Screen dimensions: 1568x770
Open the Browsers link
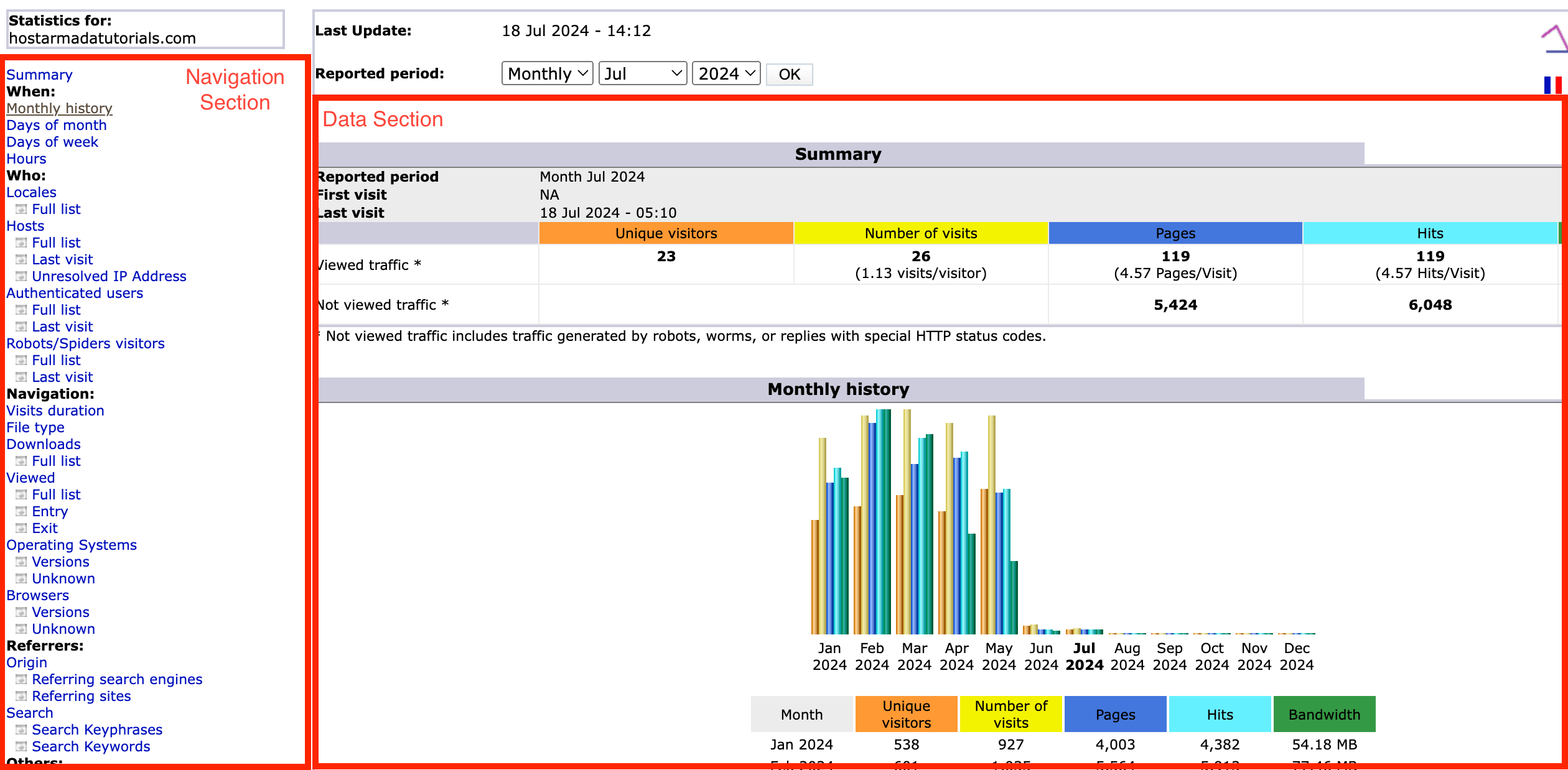coord(37,595)
